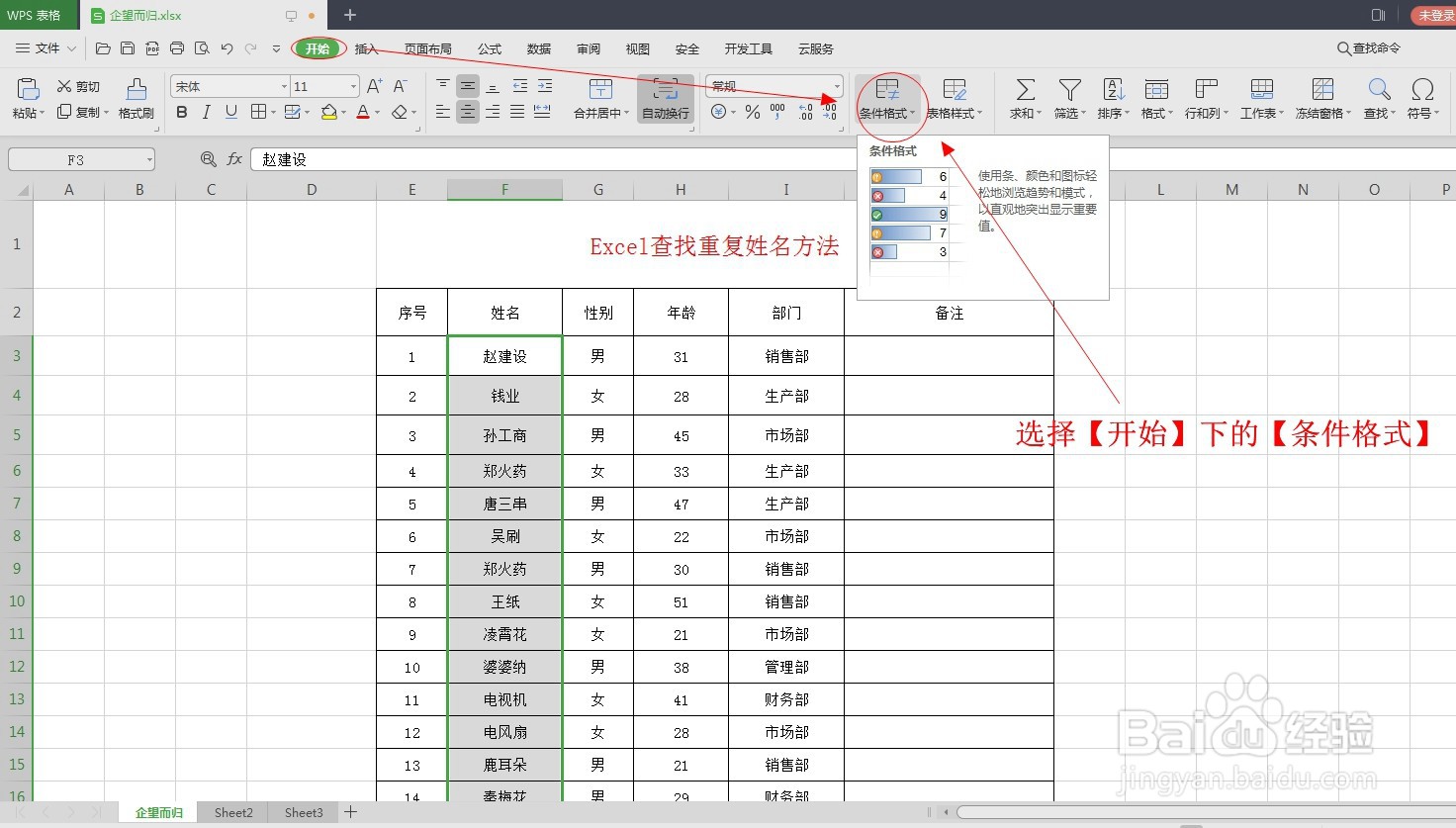Add new sheet with plus icon
The width and height of the screenshot is (1456, 828).
pyautogui.click(x=350, y=812)
